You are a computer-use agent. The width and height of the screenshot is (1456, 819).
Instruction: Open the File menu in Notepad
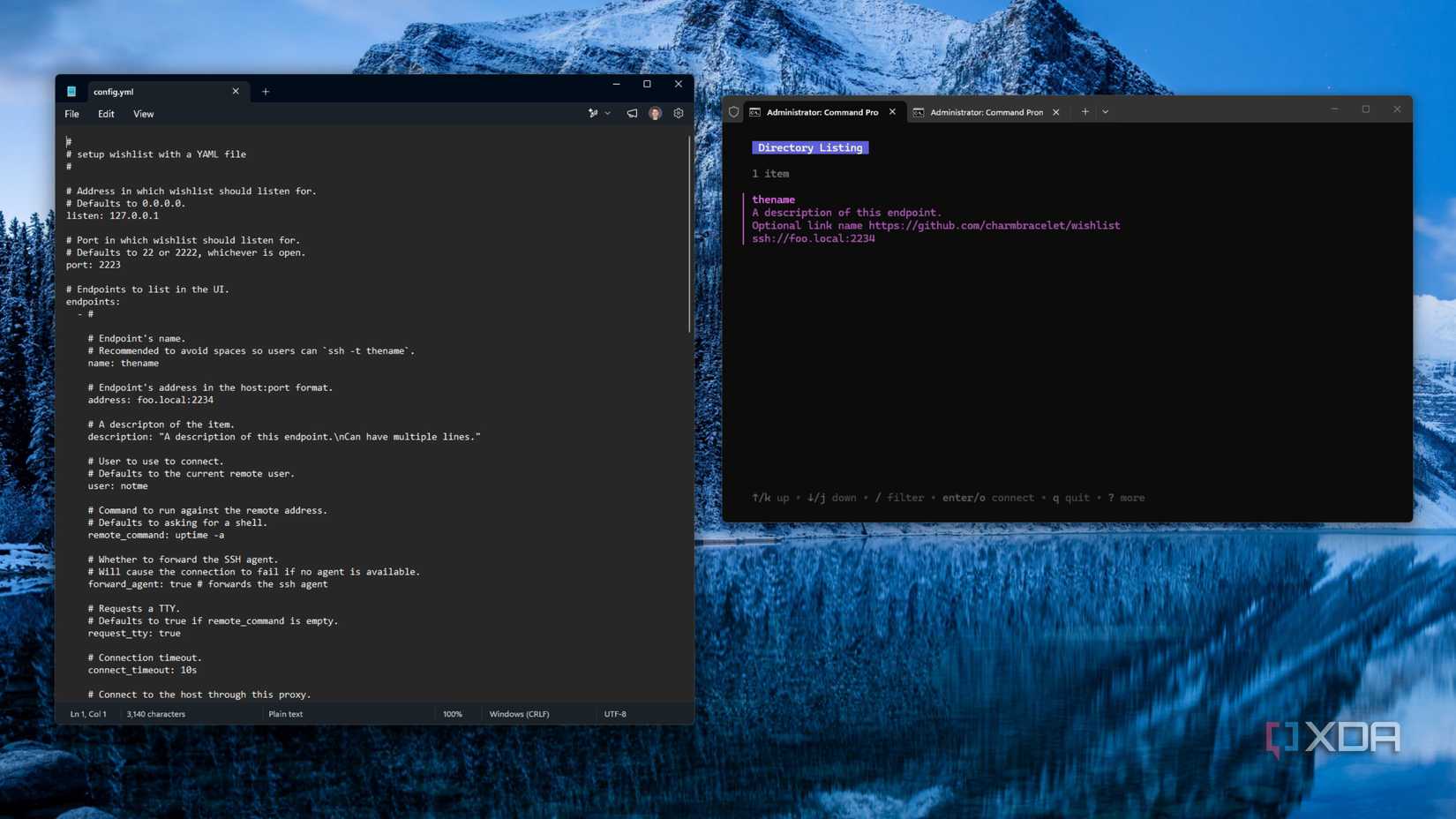(x=71, y=114)
